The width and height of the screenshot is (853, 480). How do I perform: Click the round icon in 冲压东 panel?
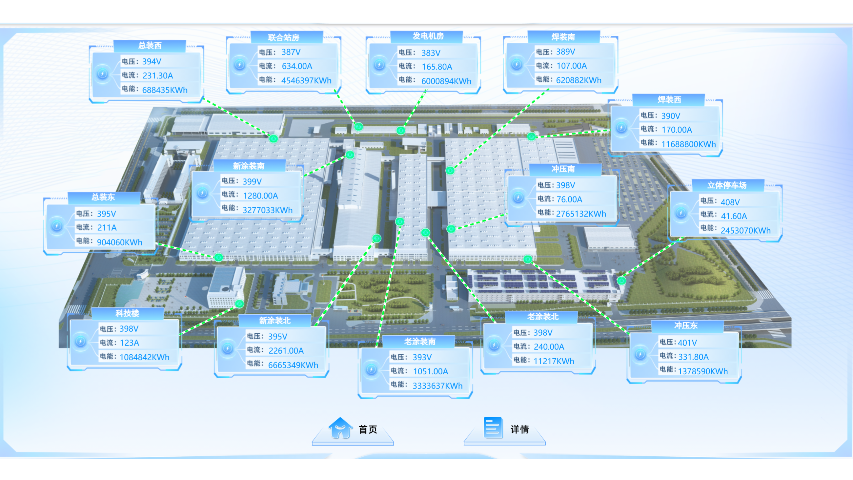click(x=641, y=356)
